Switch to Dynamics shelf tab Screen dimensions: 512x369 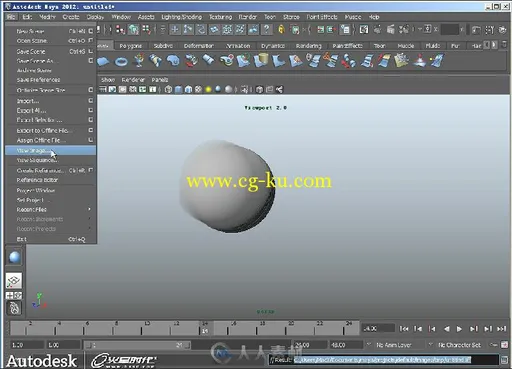click(x=273, y=46)
